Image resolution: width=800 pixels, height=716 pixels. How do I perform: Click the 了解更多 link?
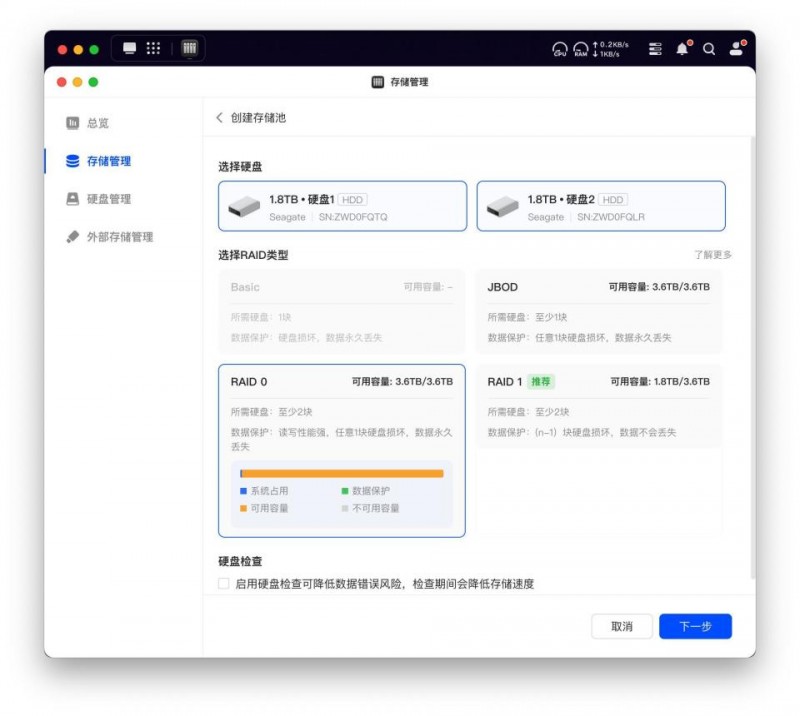point(713,255)
